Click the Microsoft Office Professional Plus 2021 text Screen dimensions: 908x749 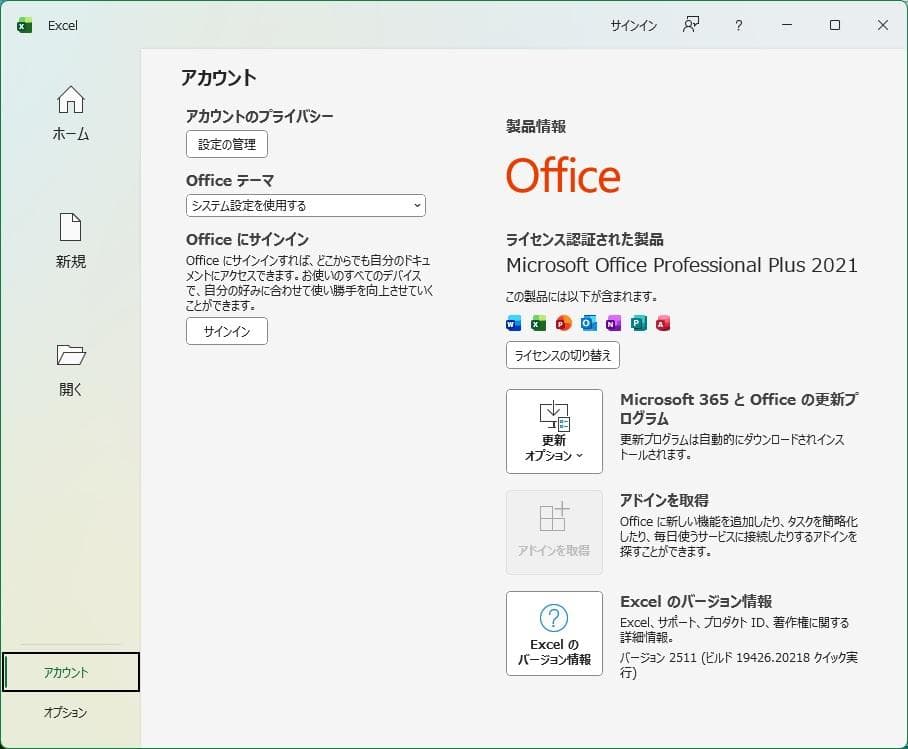pos(682,265)
